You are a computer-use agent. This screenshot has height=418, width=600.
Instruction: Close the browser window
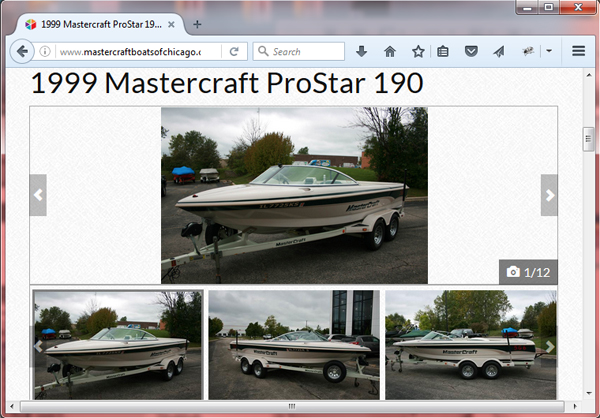click(578, 7)
